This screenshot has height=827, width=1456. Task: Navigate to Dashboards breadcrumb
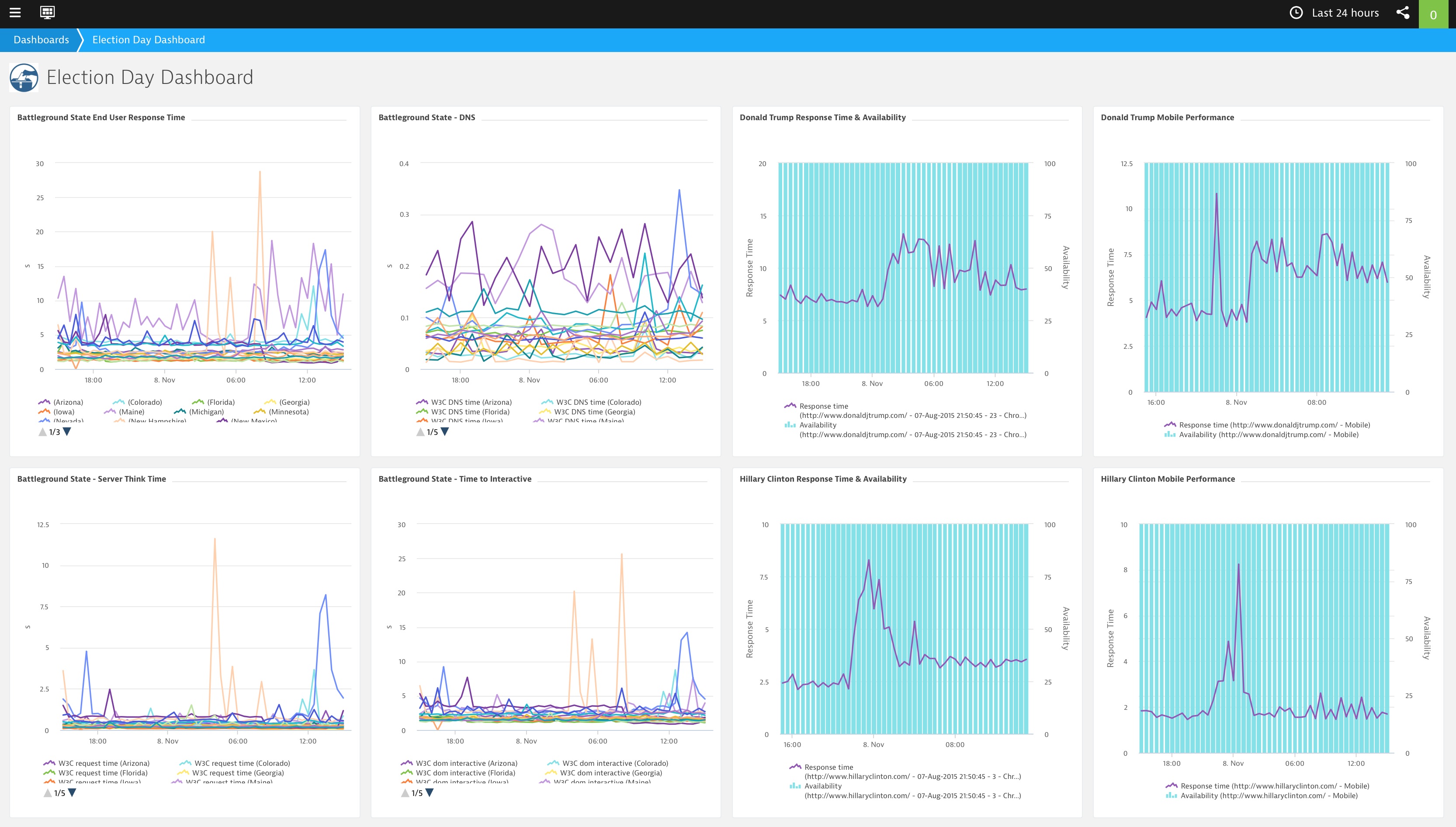tap(41, 40)
